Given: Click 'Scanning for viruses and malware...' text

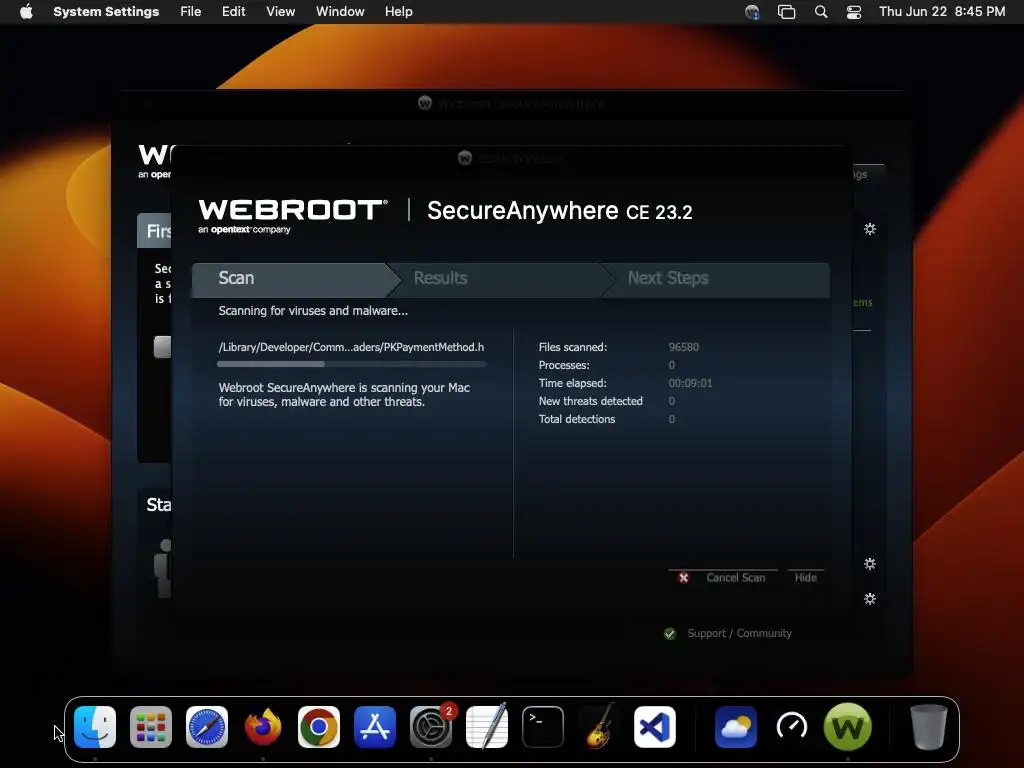Looking at the screenshot, I should click(x=313, y=311).
